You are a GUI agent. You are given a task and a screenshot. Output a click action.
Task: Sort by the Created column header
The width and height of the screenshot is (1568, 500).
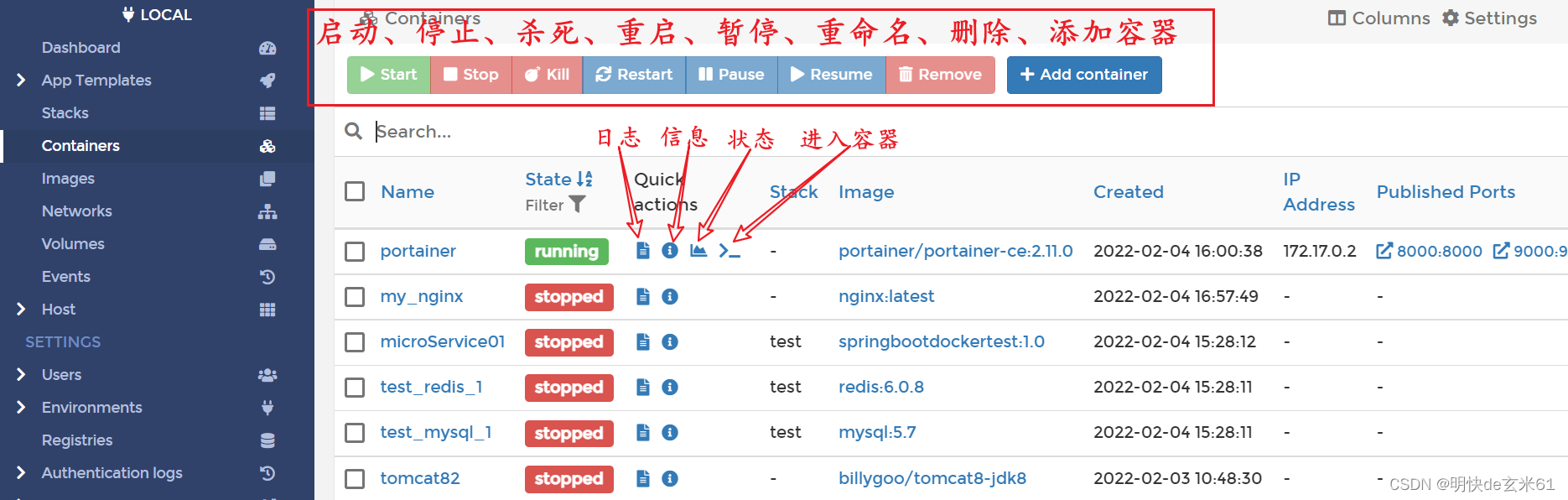pyautogui.click(x=1129, y=192)
